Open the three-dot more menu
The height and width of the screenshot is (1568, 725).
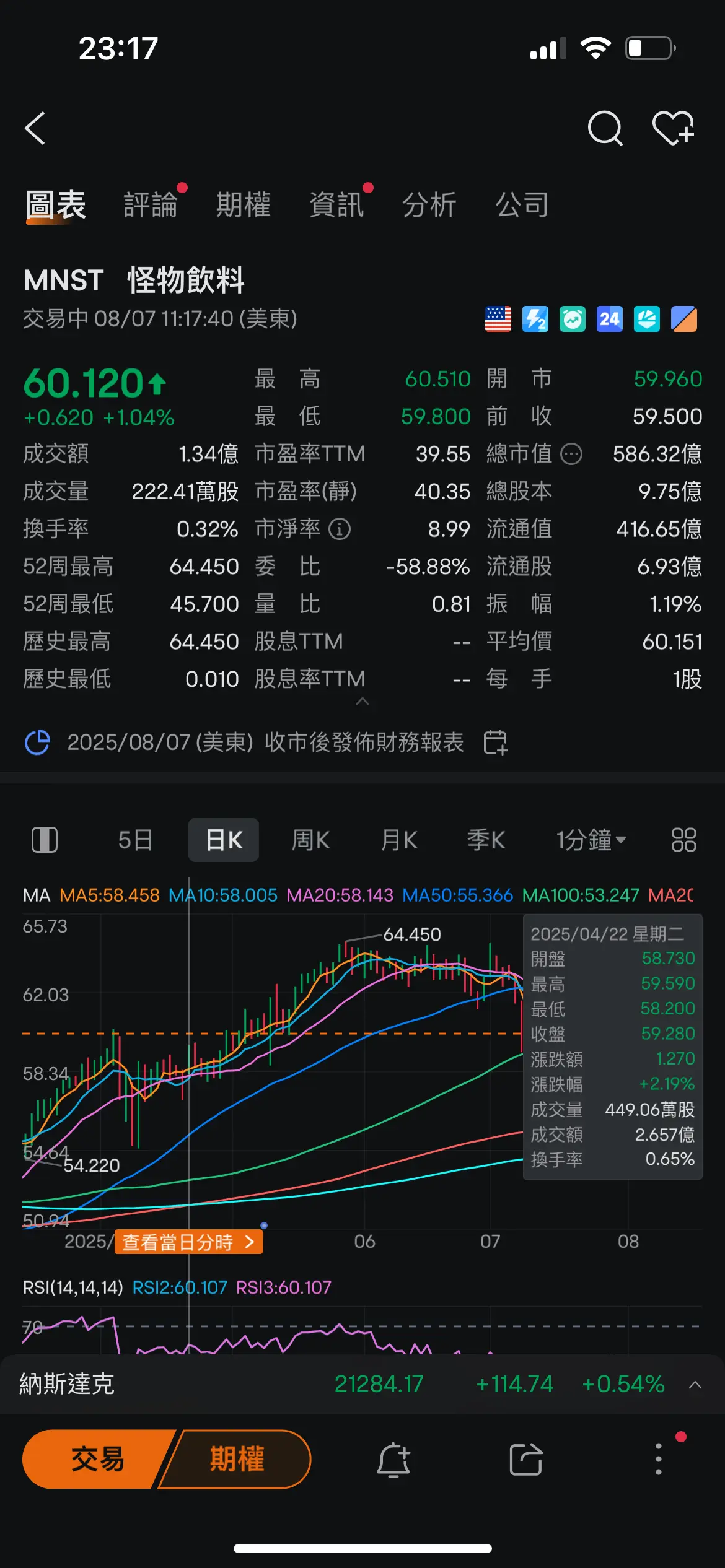659,1460
